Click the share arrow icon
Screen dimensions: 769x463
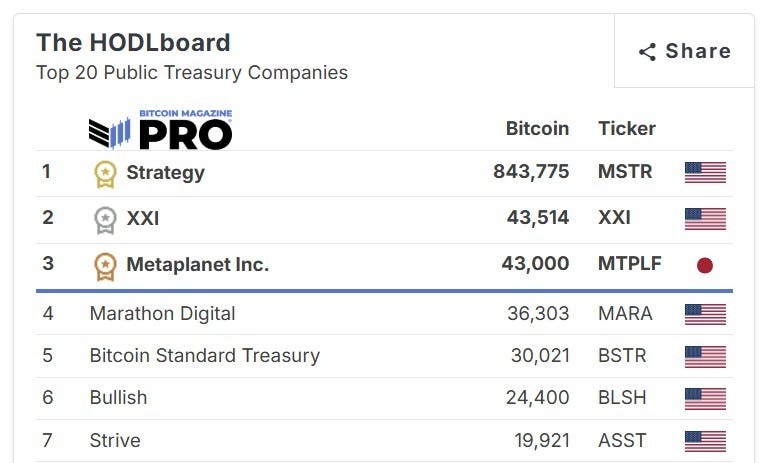click(647, 52)
